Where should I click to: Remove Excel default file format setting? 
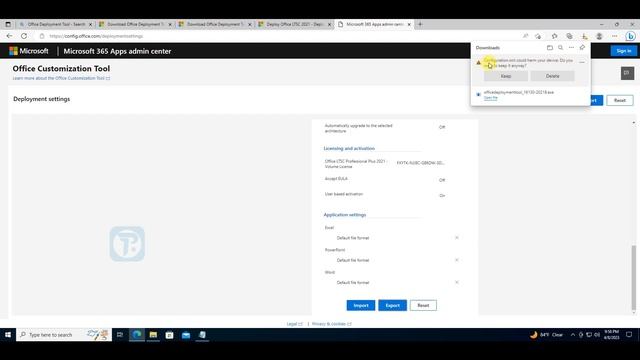pos(457,238)
